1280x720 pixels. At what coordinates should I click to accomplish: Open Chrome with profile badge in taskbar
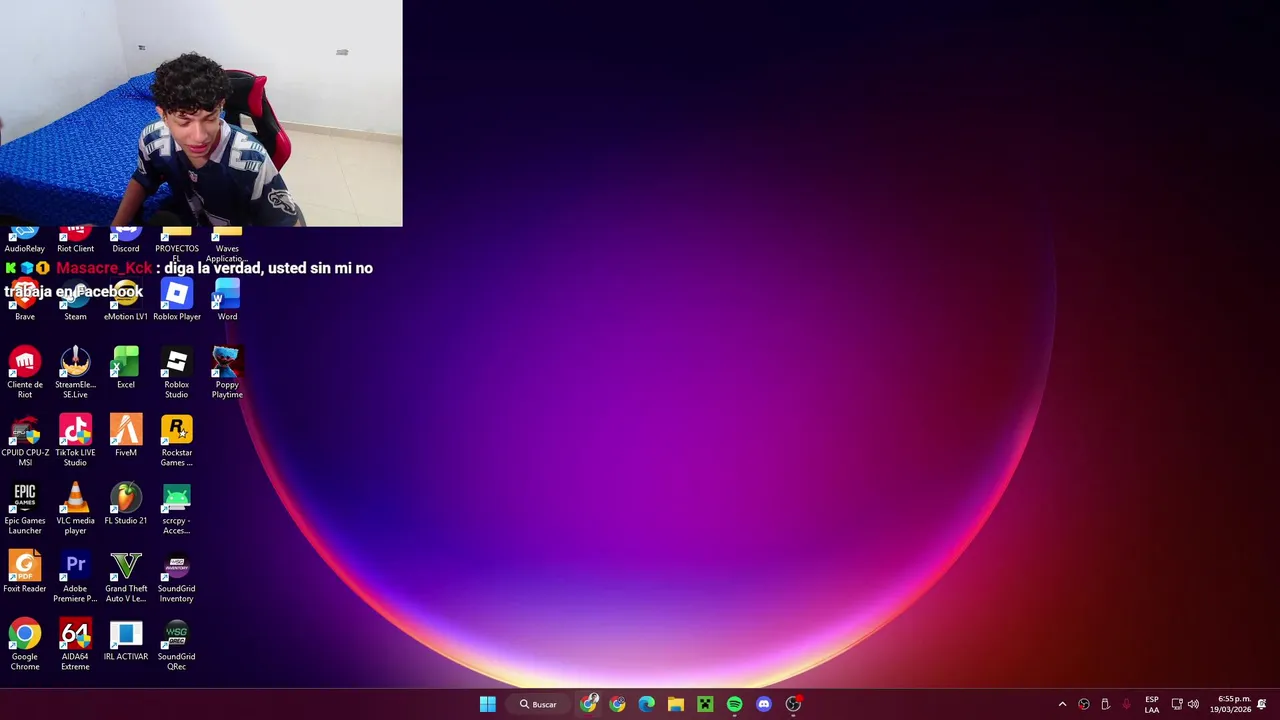(589, 704)
